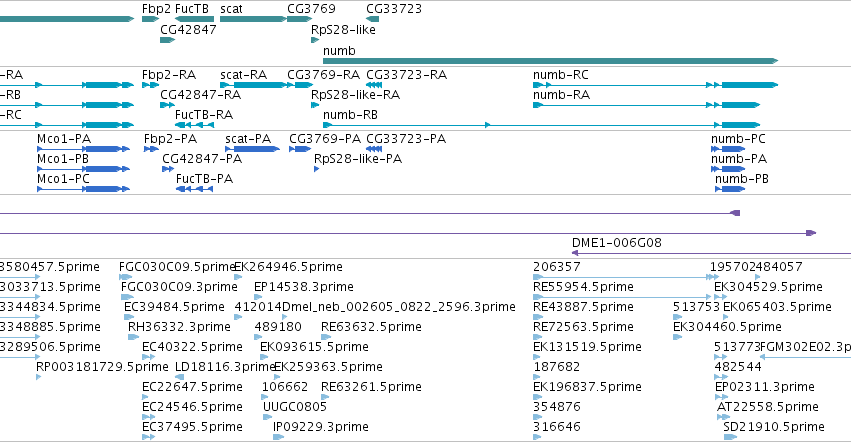This screenshot has width=851, height=442.
Task: Click EST EP14538.3prime
Action: pyautogui.click(x=258, y=297)
